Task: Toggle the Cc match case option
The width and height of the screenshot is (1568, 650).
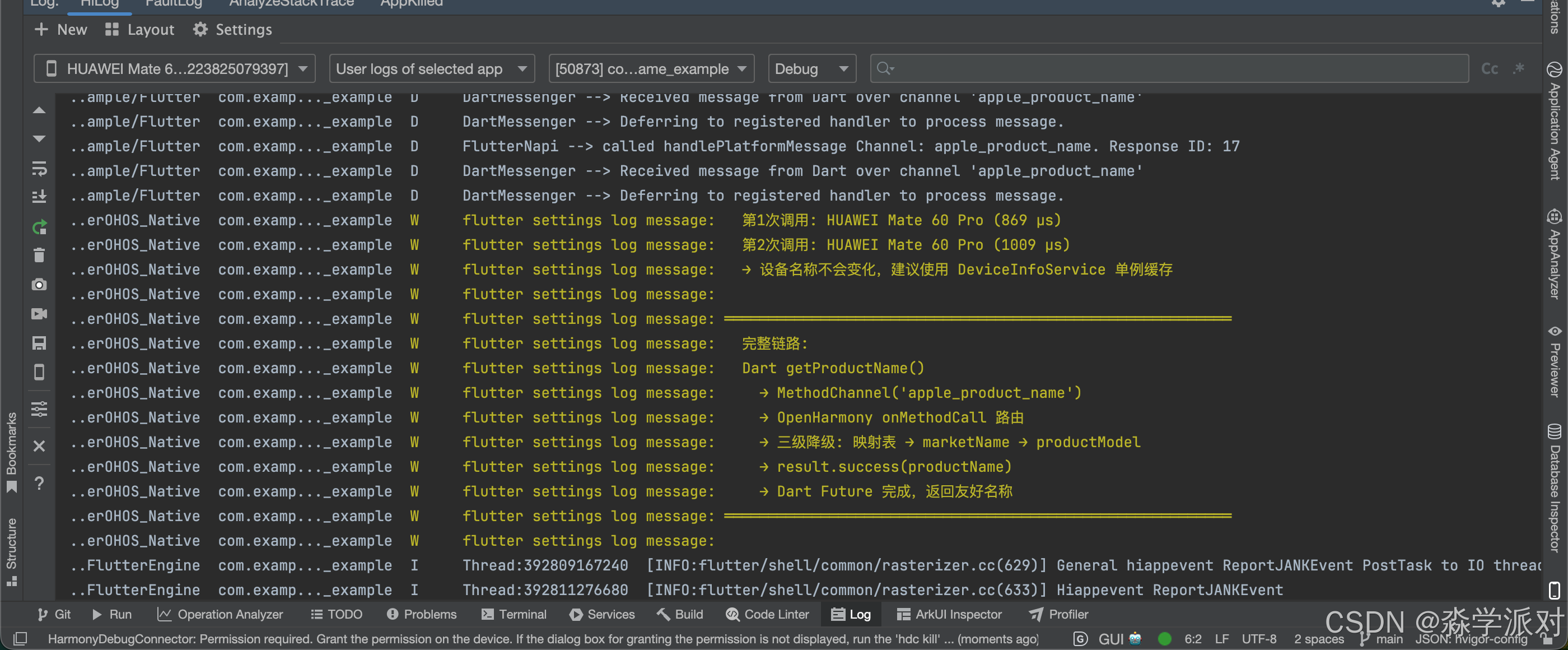Action: (1489, 69)
